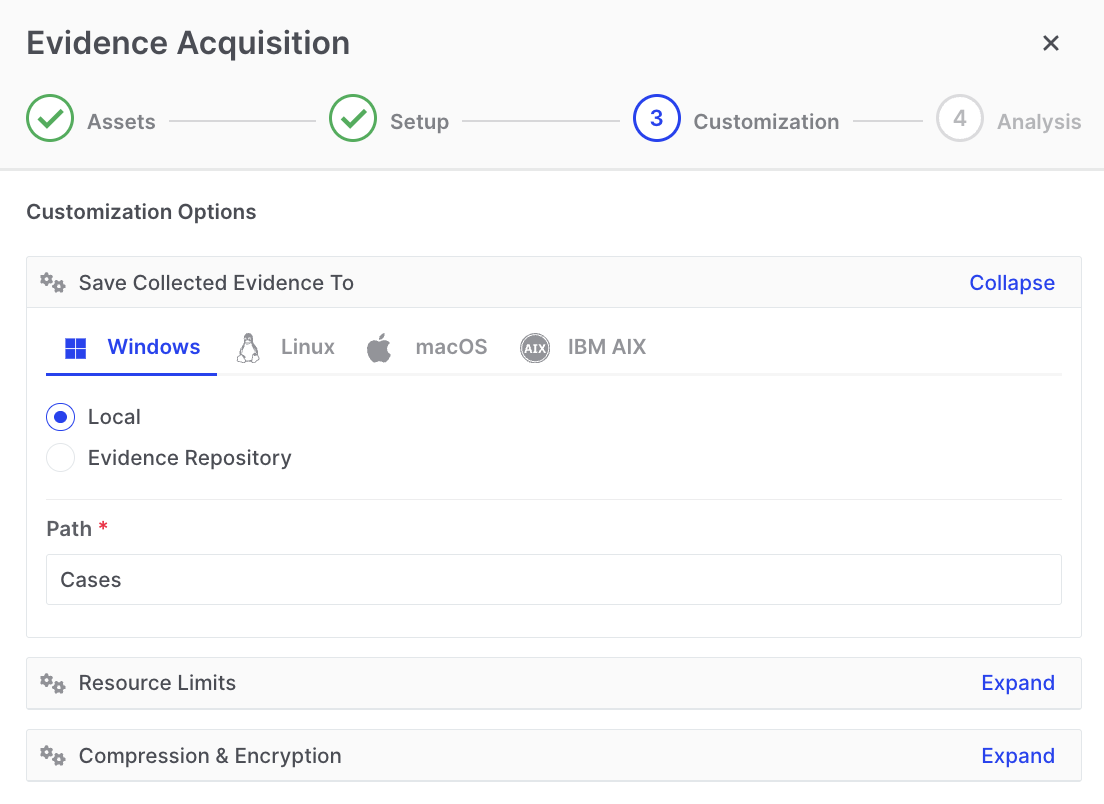Select the Evidence Repository radio option
The height and width of the screenshot is (804, 1104).
pyautogui.click(x=61, y=458)
